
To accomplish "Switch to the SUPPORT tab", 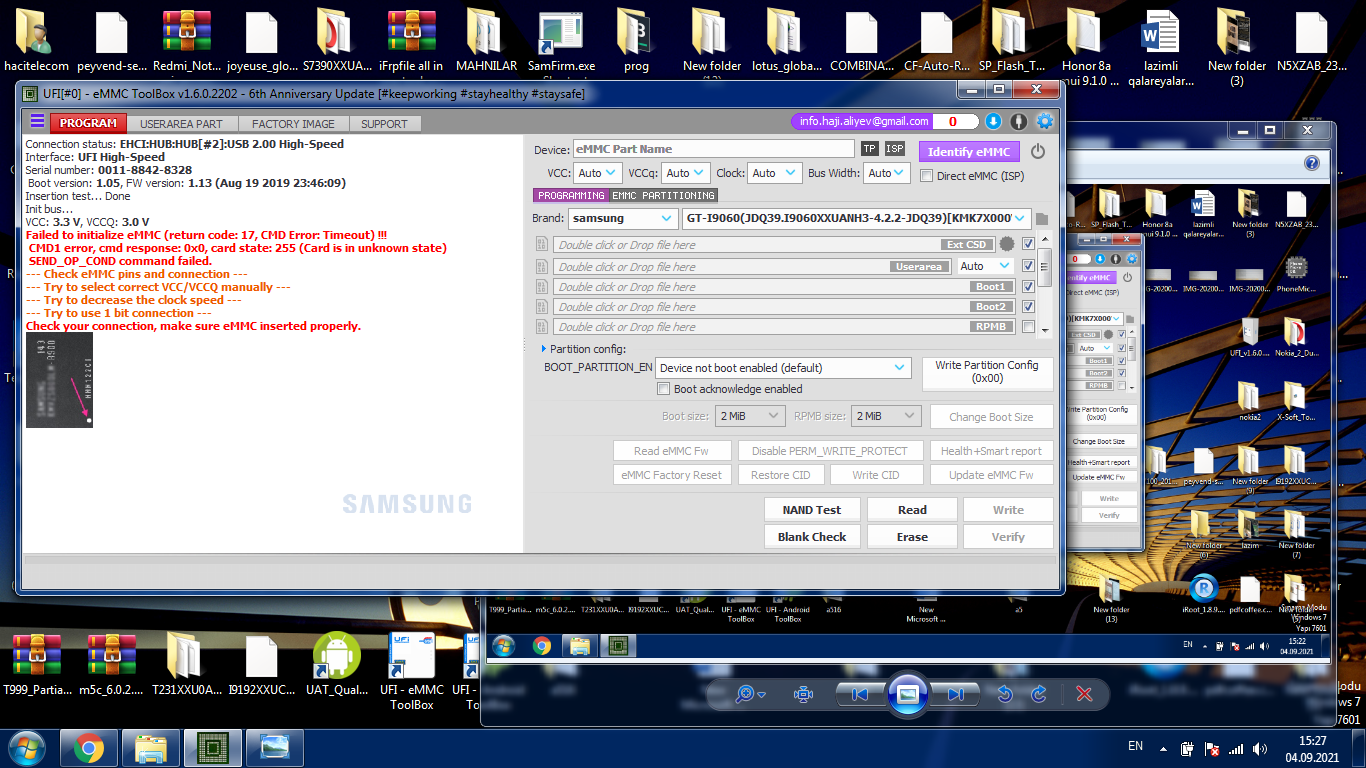I will (384, 124).
